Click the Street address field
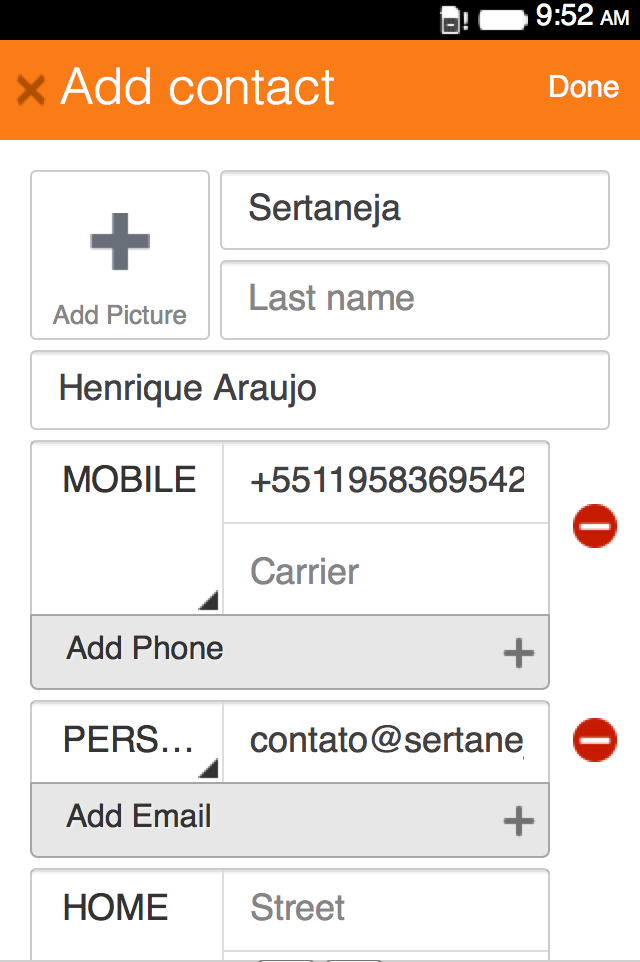This screenshot has height=962, width=640. coord(386,908)
